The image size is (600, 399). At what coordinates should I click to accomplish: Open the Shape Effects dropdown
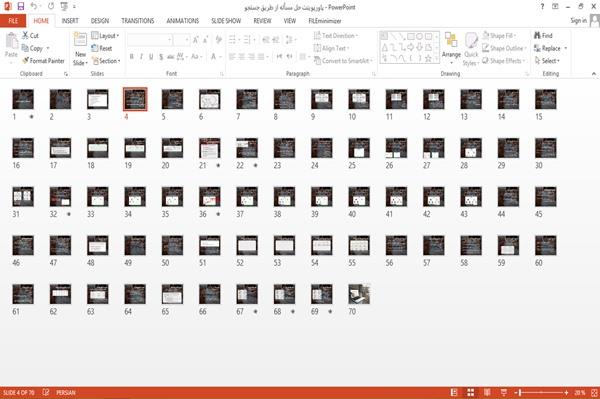504,61
